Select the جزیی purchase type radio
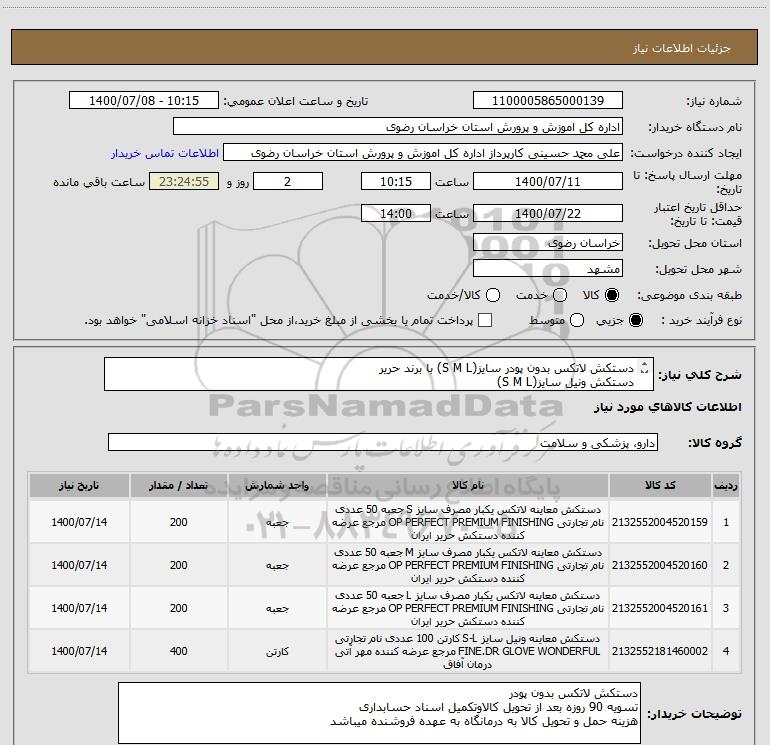 point(636,320)
